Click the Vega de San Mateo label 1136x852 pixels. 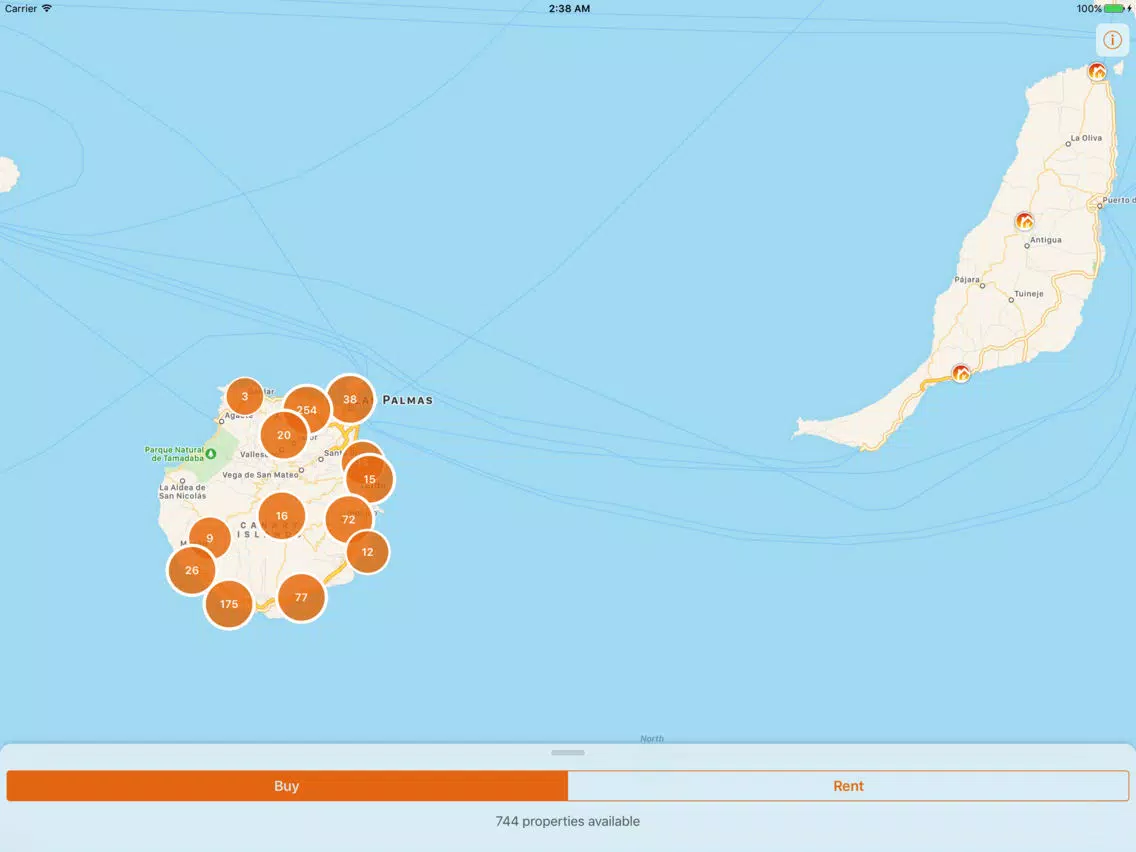tap(260, 475)
